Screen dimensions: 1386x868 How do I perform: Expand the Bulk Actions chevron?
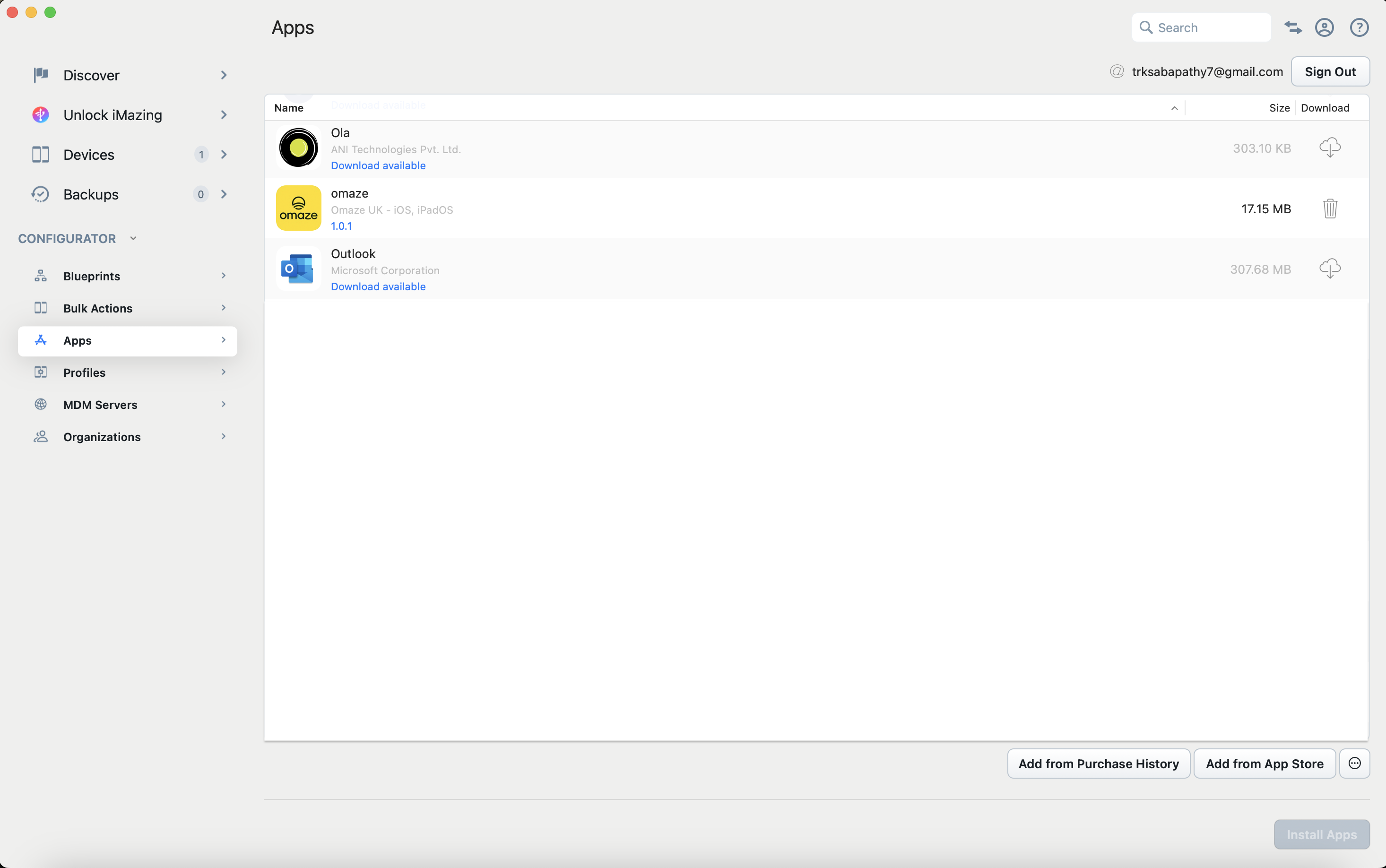click(x=224, y=308)
